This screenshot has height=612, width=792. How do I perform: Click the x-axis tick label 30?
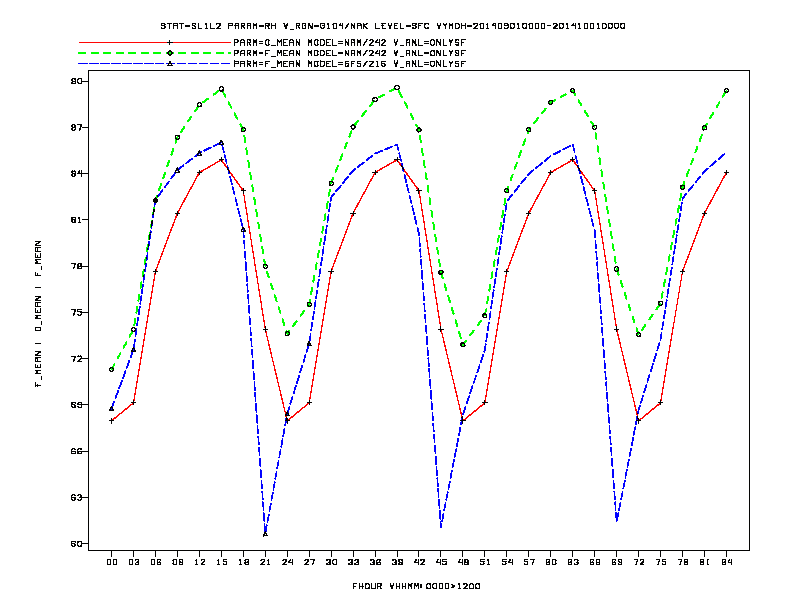pyautogui.click(x=331, y=562)
